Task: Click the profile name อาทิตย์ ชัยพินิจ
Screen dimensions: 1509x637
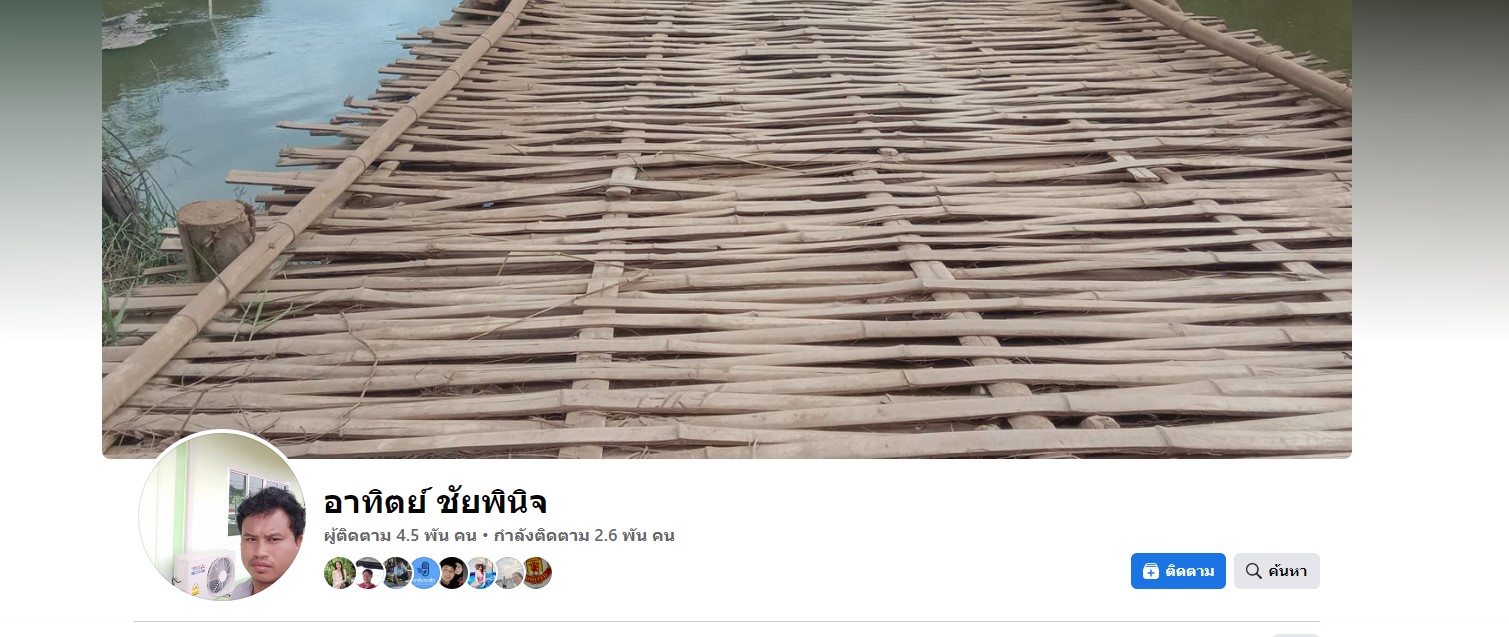Action: [435, 502]
